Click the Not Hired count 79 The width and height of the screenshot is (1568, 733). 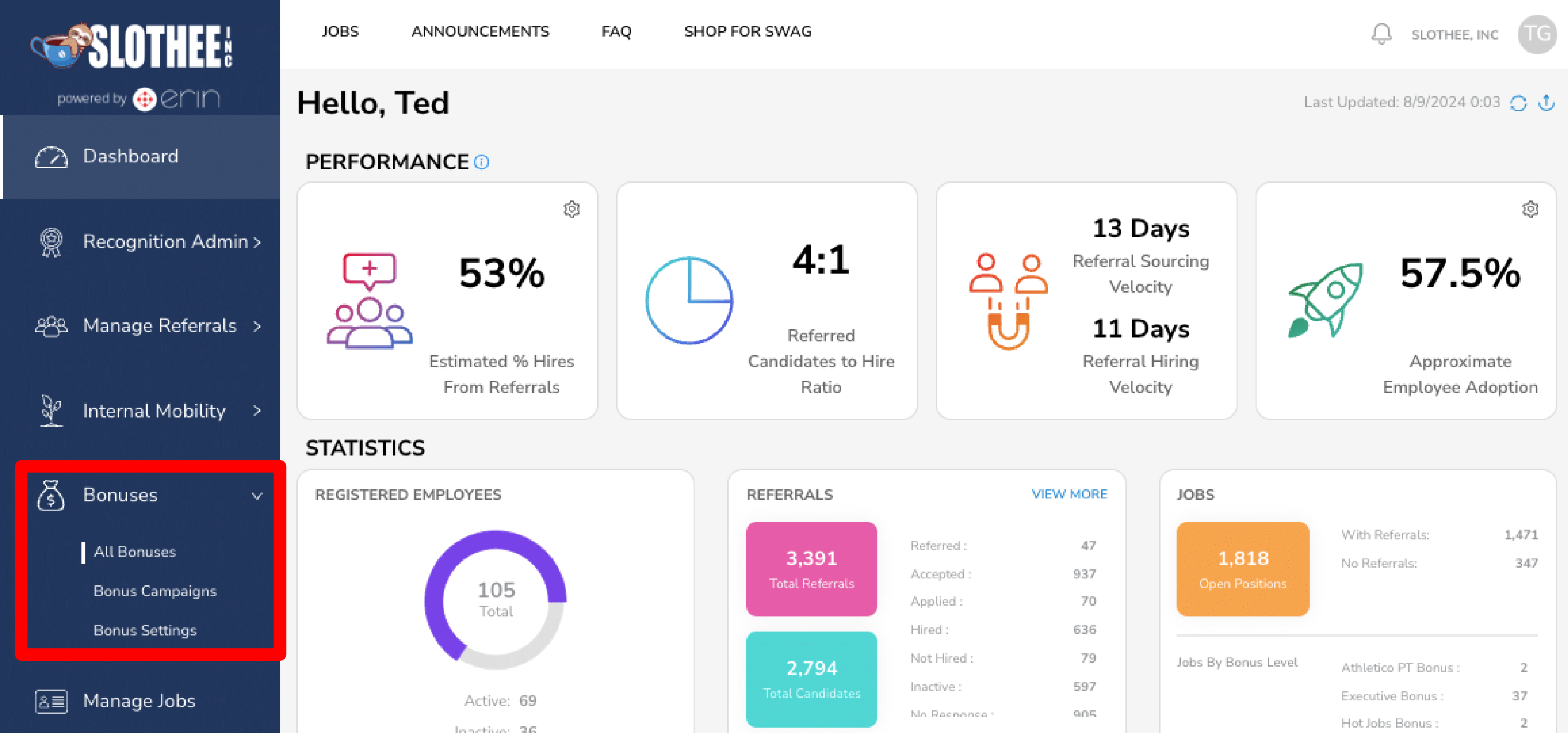1088,658
